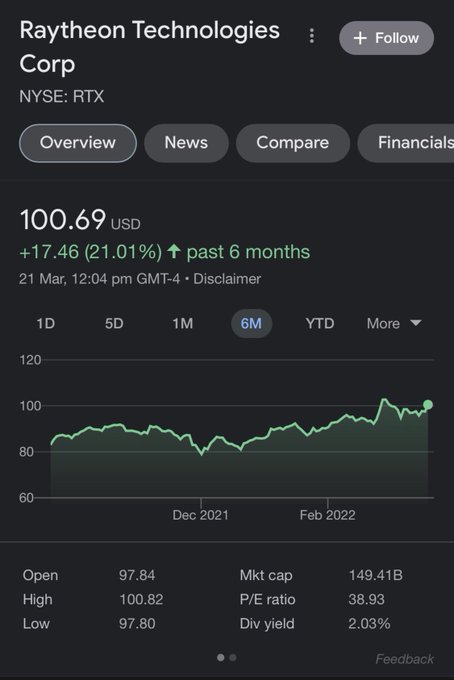Viewport: 454px width, 680px height.
Task: Click the Feb 2022 axis label
Action: [x=327, y=515]
